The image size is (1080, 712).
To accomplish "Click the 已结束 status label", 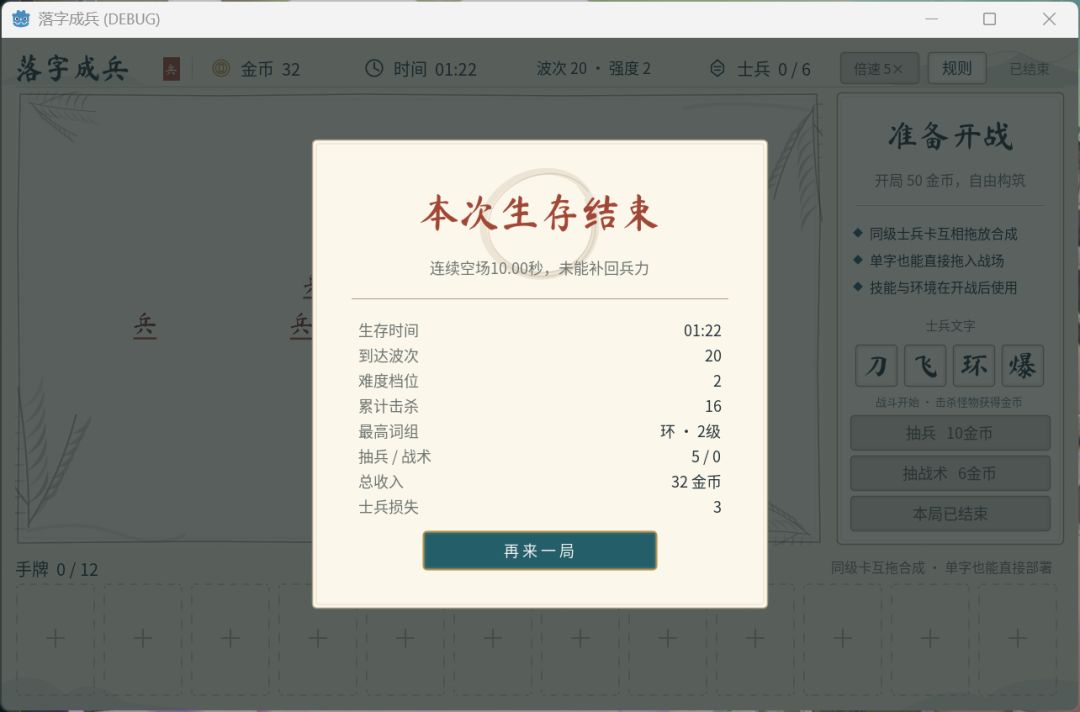I will coord(1029,69).
